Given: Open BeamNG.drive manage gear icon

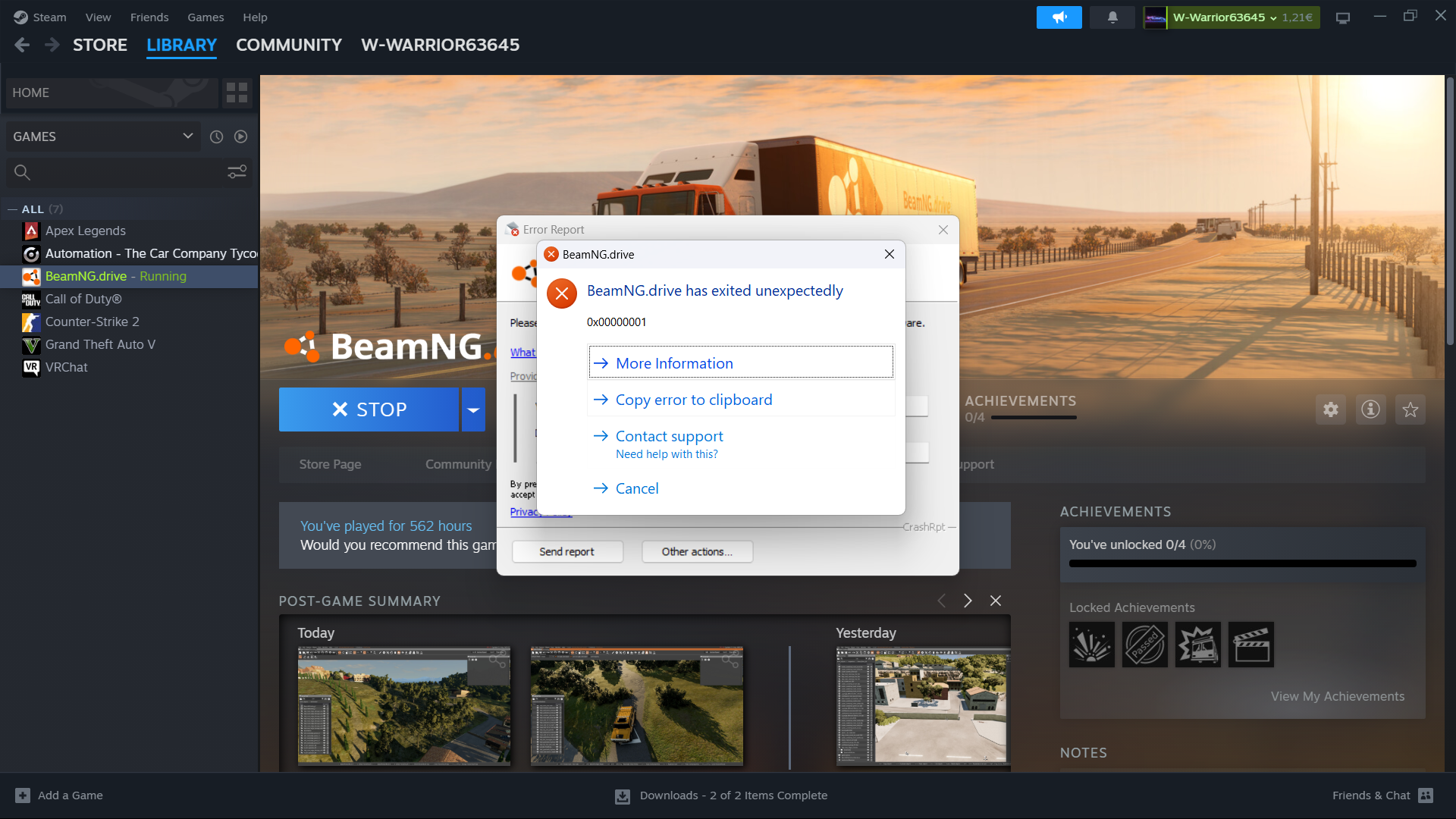Looking at the screenshot, I should tap(1330, 409).
